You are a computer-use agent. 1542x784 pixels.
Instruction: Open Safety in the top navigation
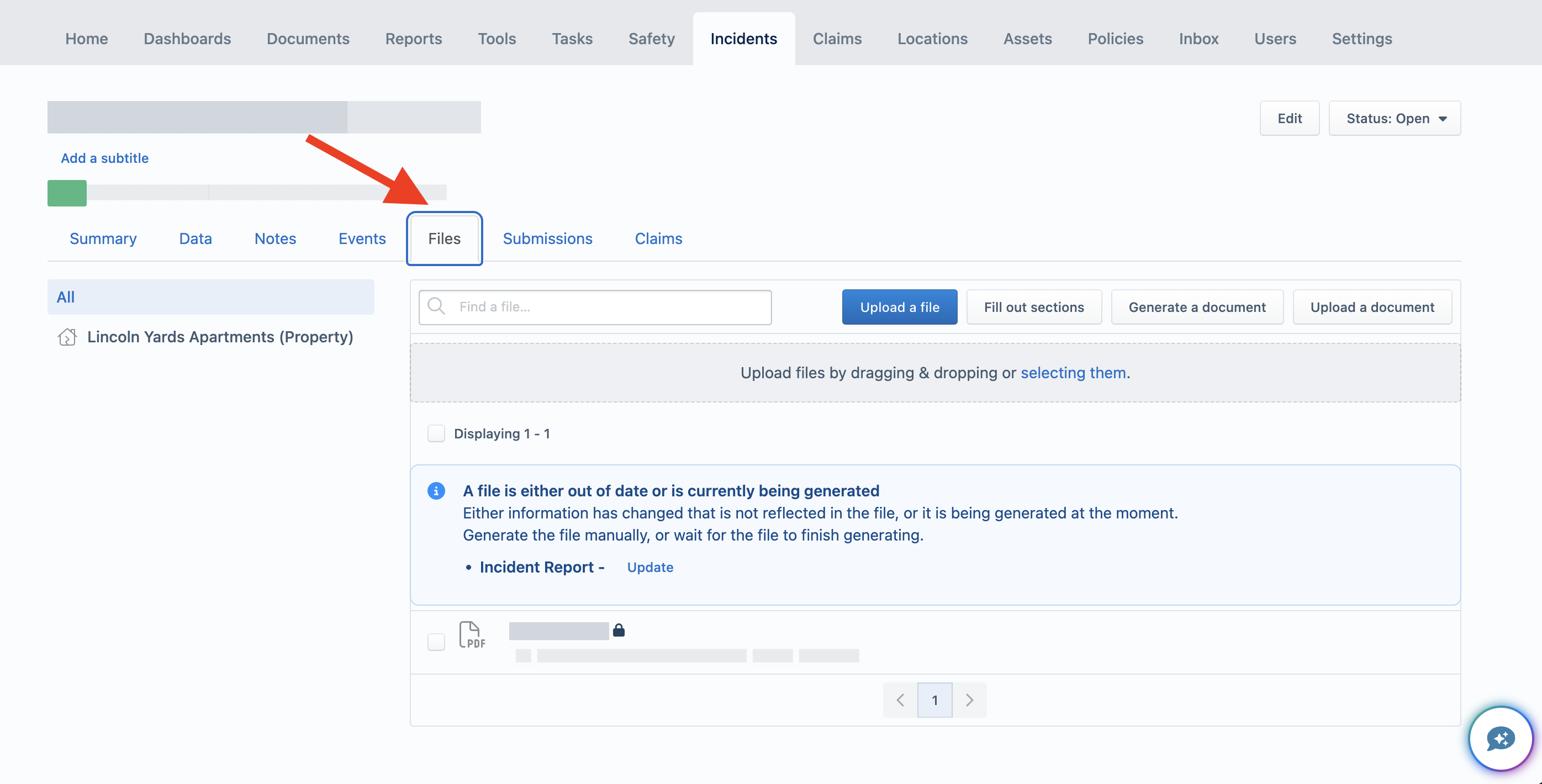coord(651,39)
